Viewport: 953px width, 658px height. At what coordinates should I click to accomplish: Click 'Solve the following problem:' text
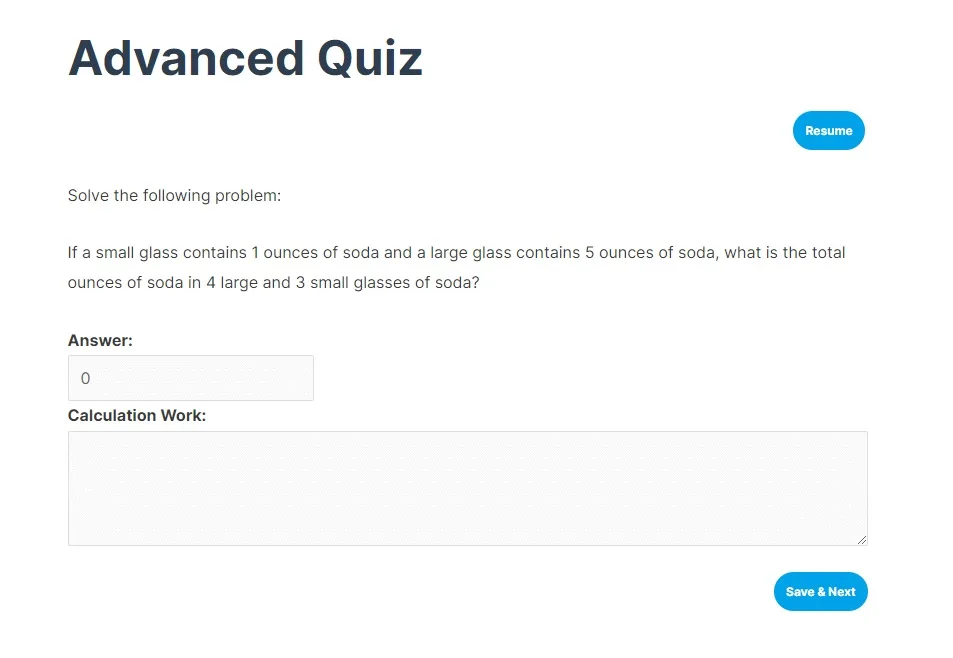click(x=174, y=195)
